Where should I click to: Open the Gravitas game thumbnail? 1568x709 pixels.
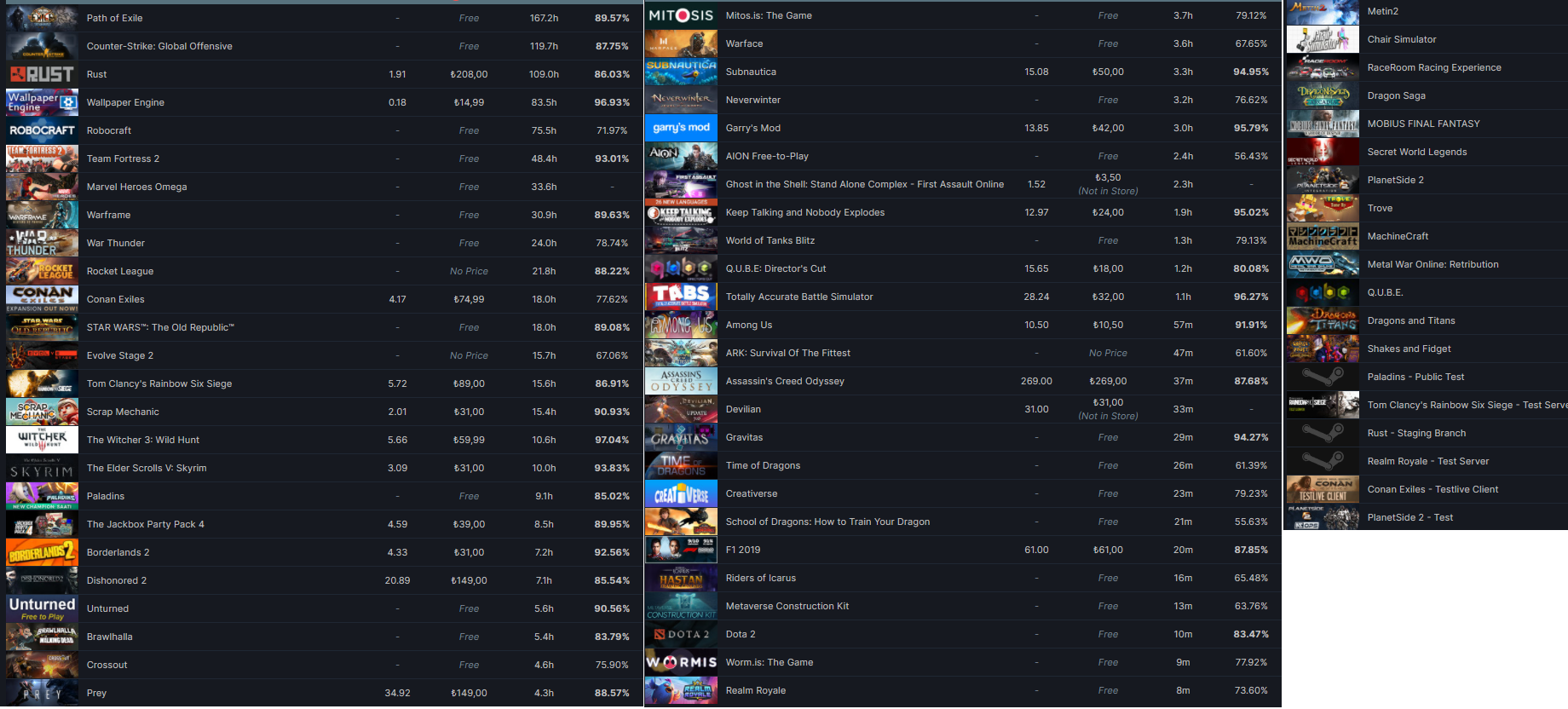pos(681,437)
